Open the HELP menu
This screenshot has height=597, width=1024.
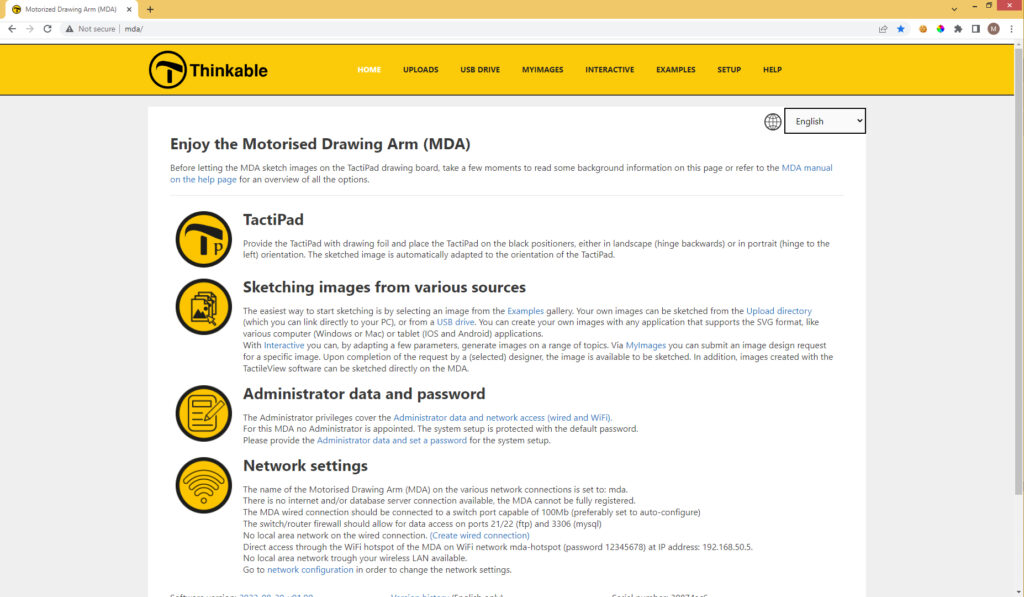click(772, 69)
